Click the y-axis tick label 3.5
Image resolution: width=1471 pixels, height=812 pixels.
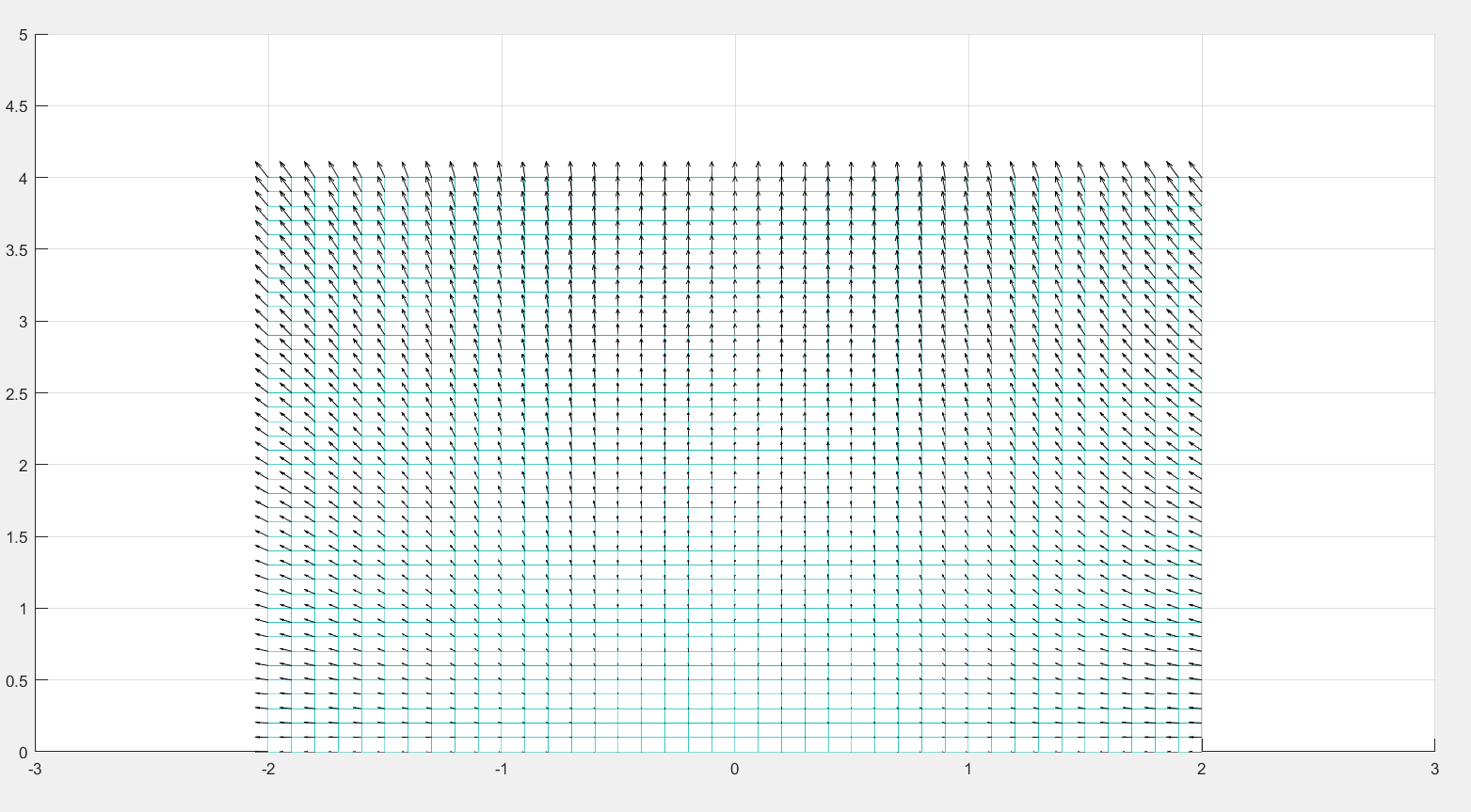[16, 250]
